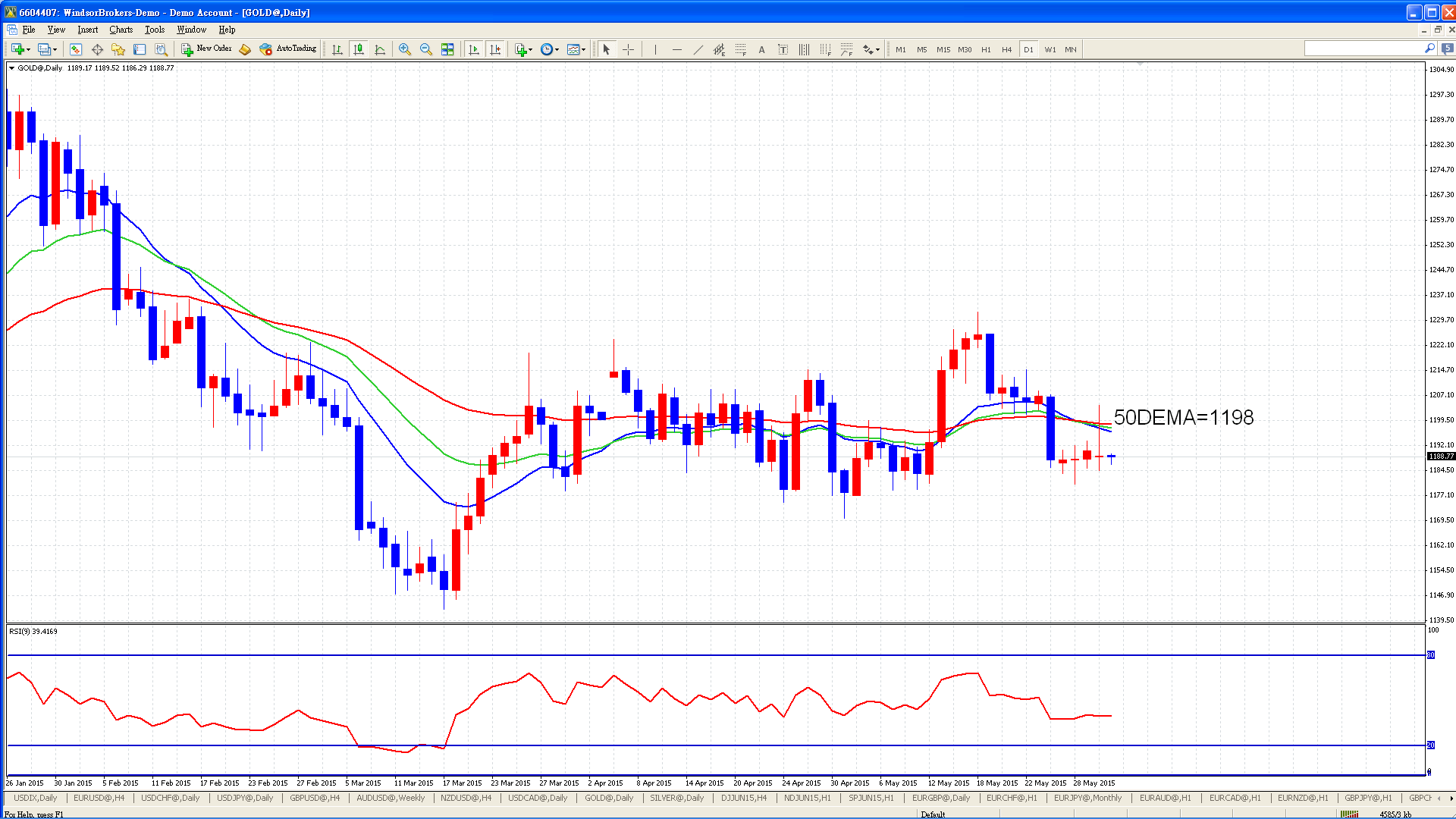Select the horizontal line drawing tool
This screenshot has width=1456, height=819.
676,49
